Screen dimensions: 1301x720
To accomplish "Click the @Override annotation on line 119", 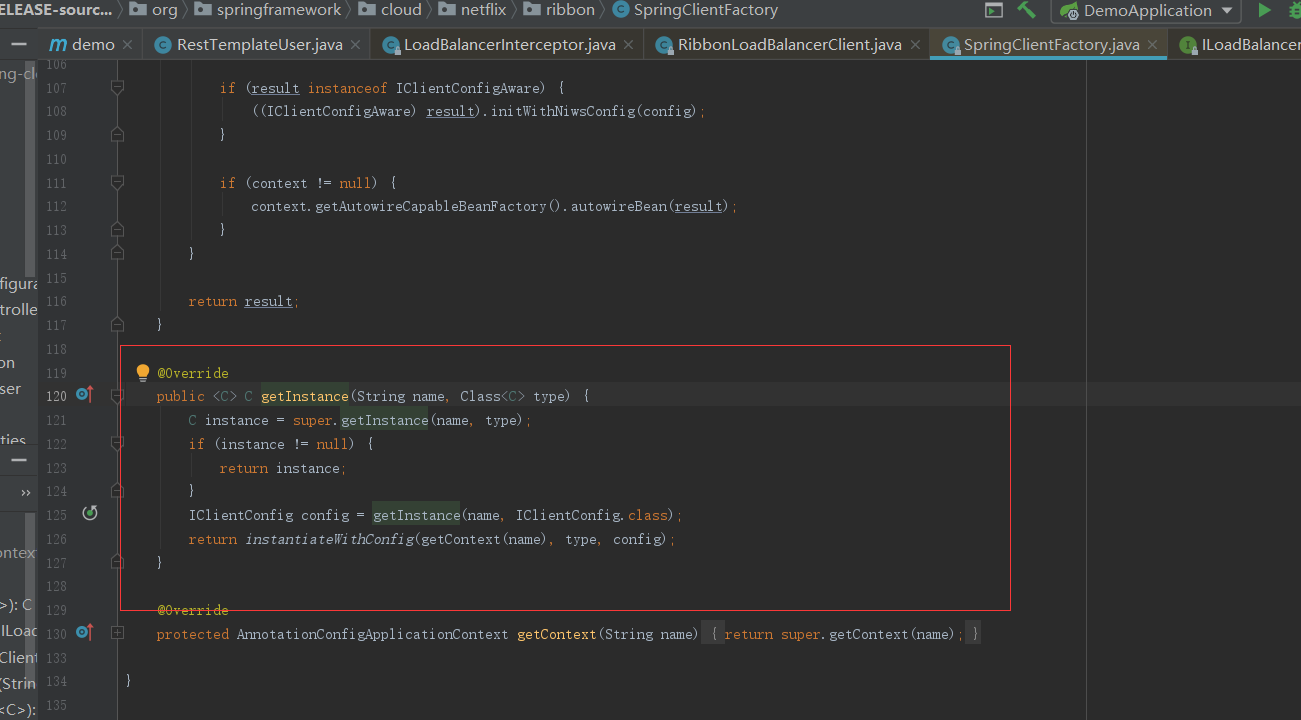I will (192, 373).
